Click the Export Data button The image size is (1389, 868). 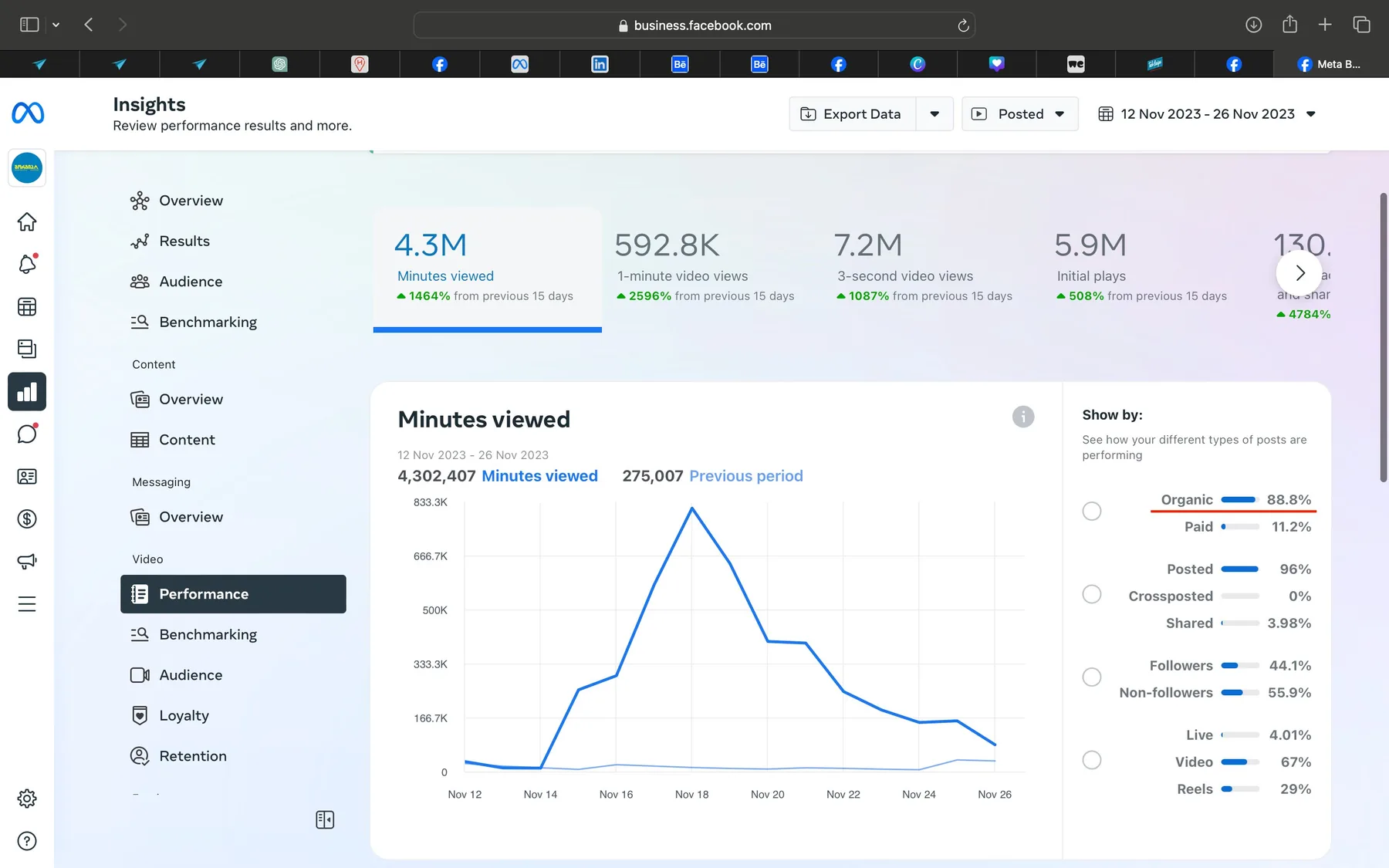pyautogui.click(x=852, y=114)
